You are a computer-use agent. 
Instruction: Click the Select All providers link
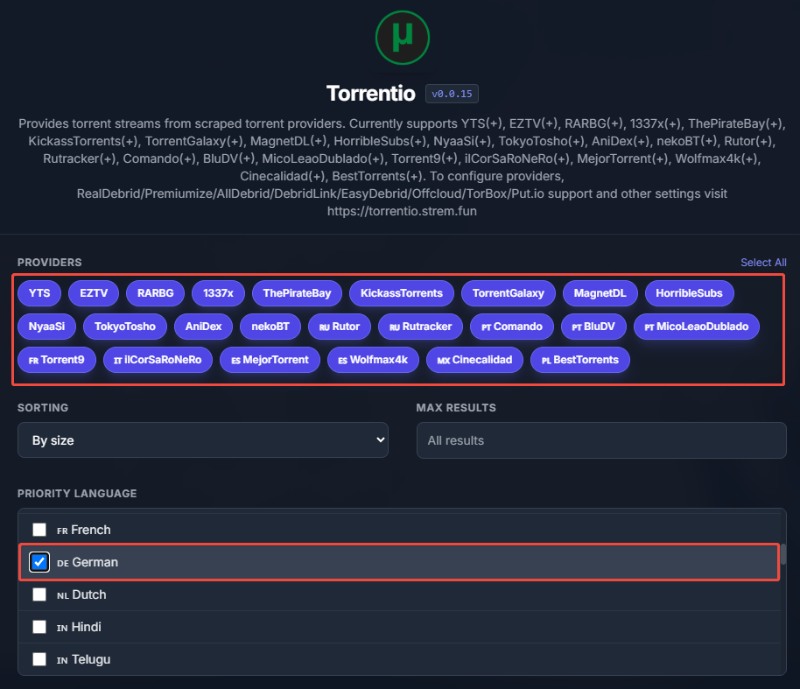tap(763, 262)
